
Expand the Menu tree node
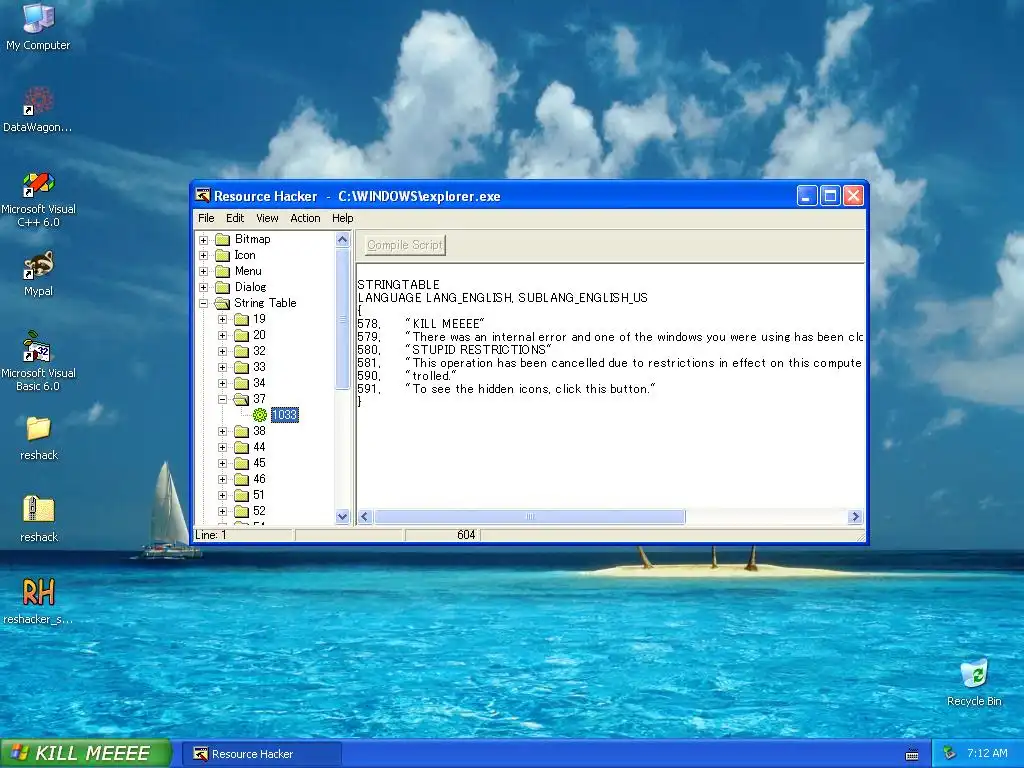click(204, 272)
